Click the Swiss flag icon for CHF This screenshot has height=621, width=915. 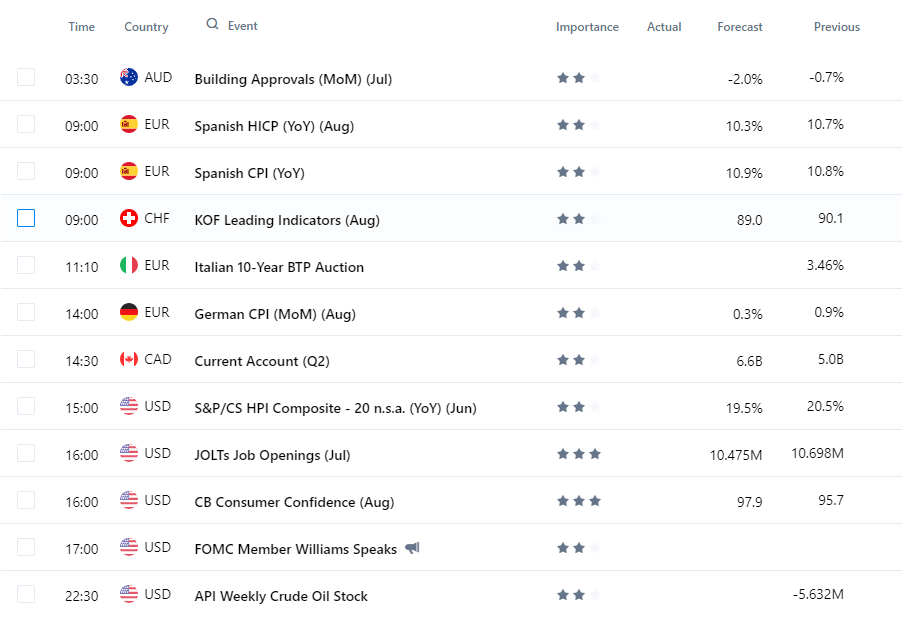[129, 219]
